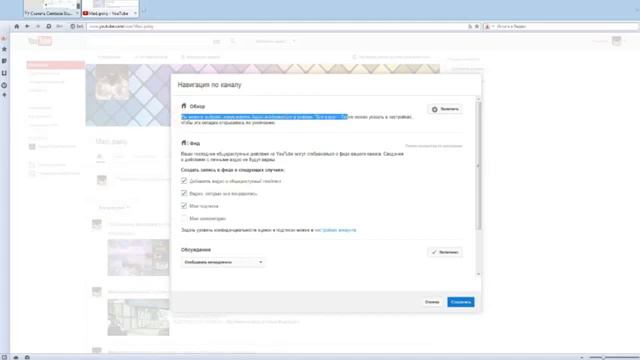Click the panel toggle icon in status bar
Image resolution: width=640 pixels, height=360 pixels.
pyautogui.click(x=3, y=357)
